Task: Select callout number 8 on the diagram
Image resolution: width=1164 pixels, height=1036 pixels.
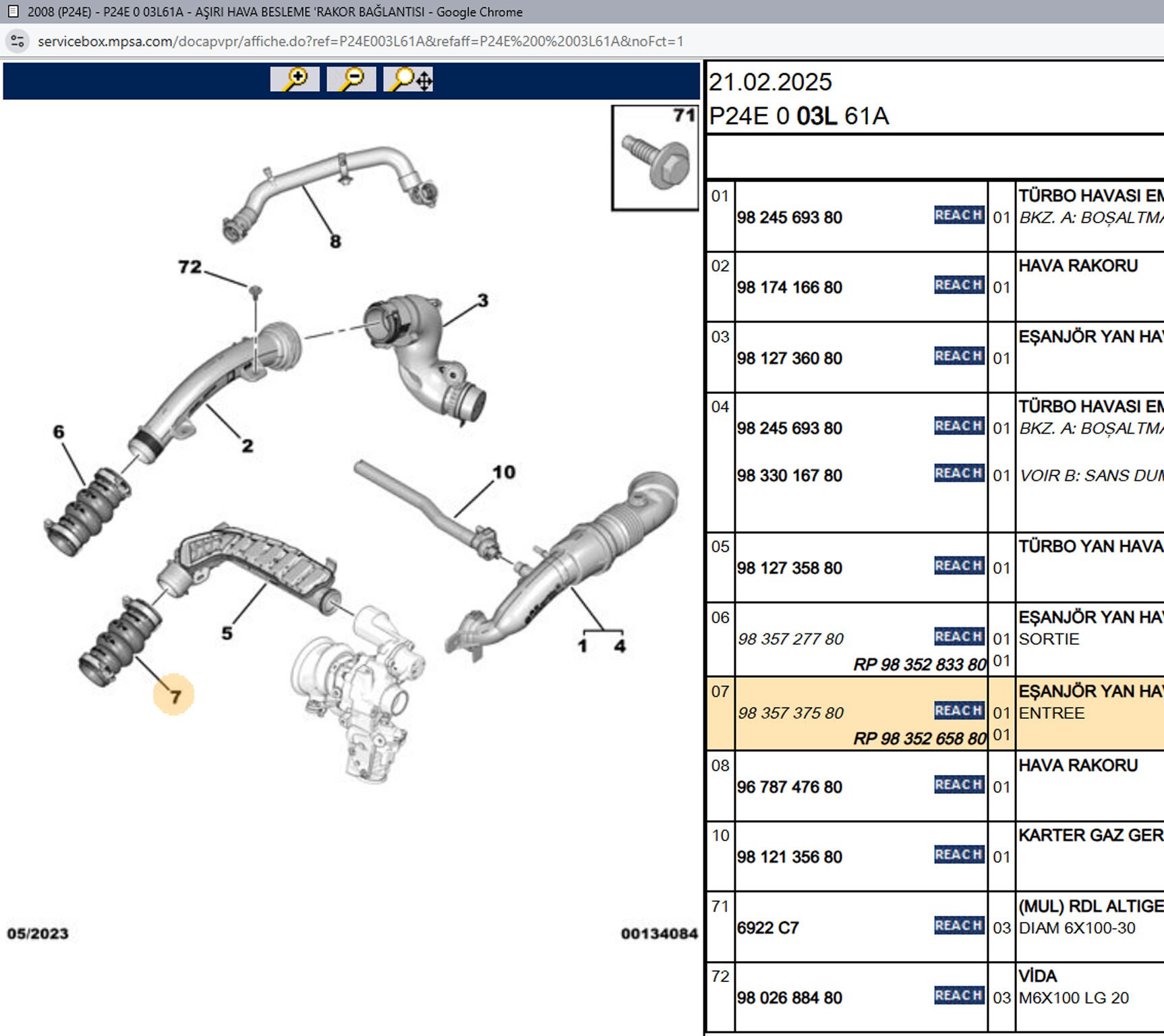Action: [x=335, y=241]
